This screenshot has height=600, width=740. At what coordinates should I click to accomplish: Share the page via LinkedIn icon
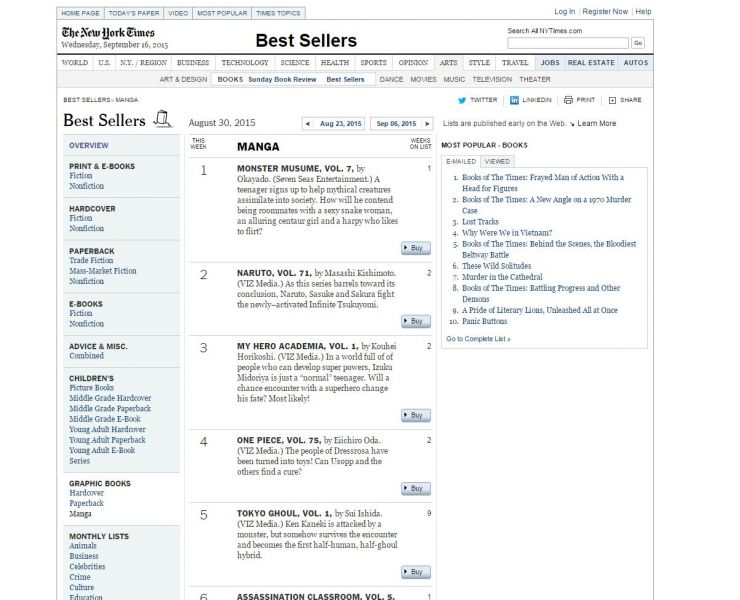514,100
